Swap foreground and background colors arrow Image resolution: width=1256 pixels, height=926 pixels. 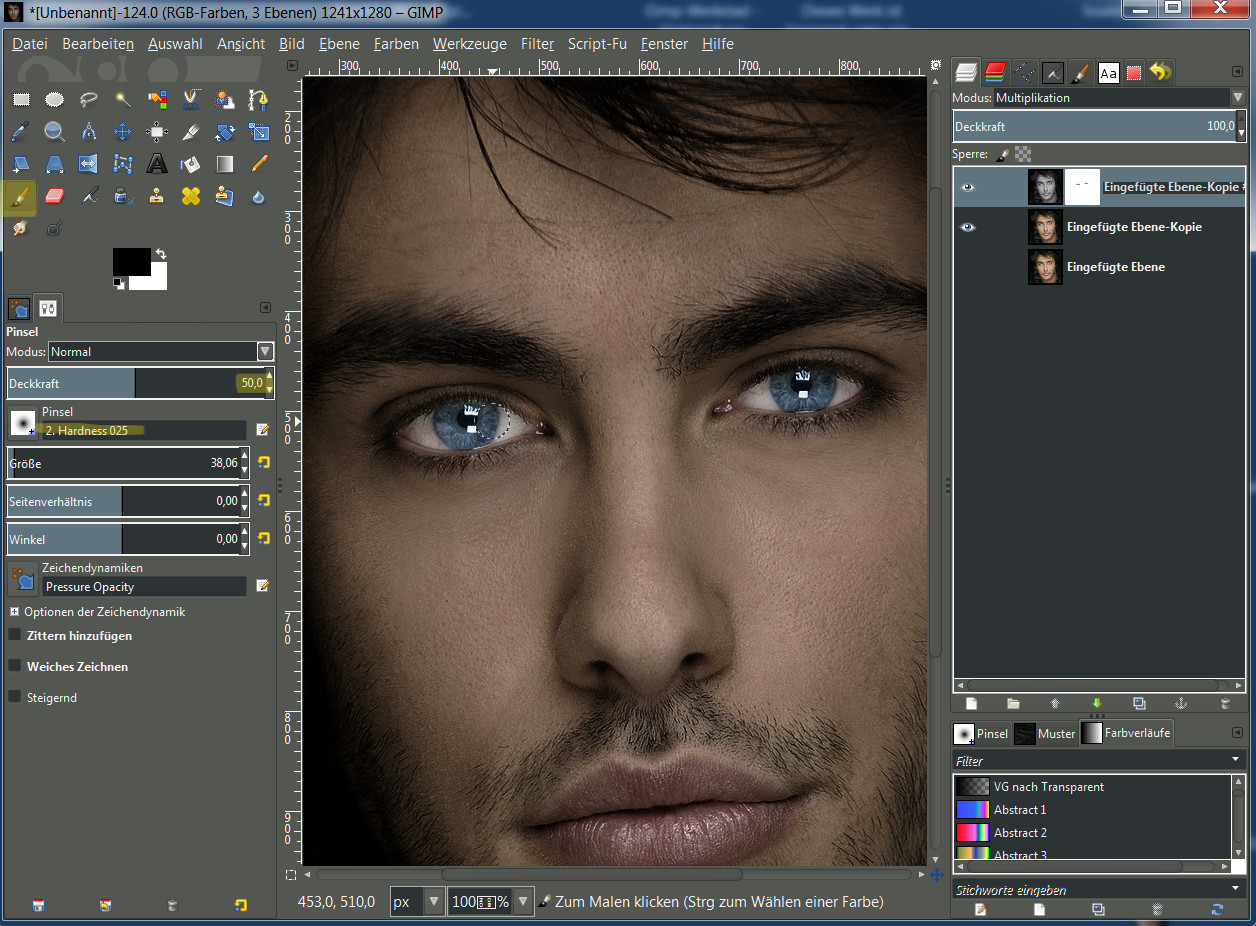(161, 254)
